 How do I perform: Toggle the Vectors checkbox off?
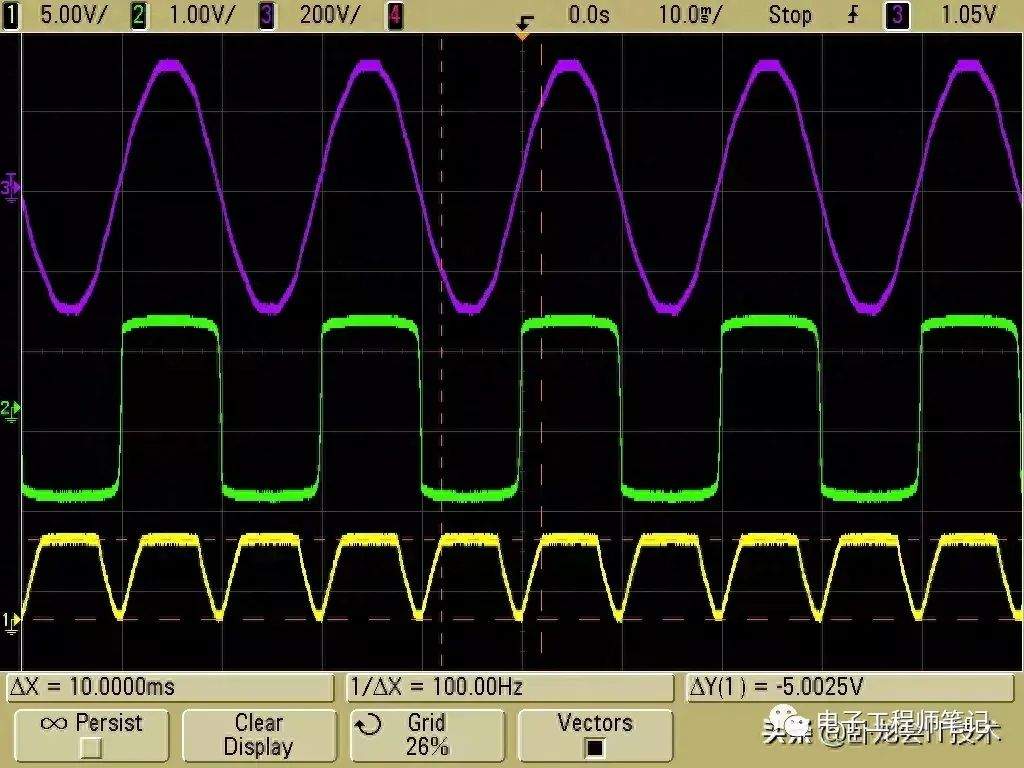595,747
